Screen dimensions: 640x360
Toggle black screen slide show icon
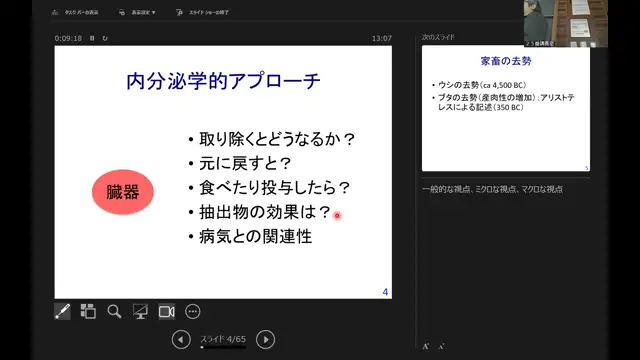(140, 312)
